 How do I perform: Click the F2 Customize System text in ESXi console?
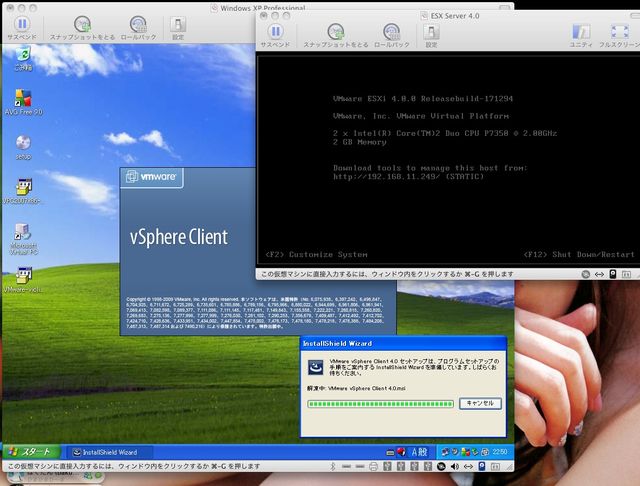(x=316, y=254)
